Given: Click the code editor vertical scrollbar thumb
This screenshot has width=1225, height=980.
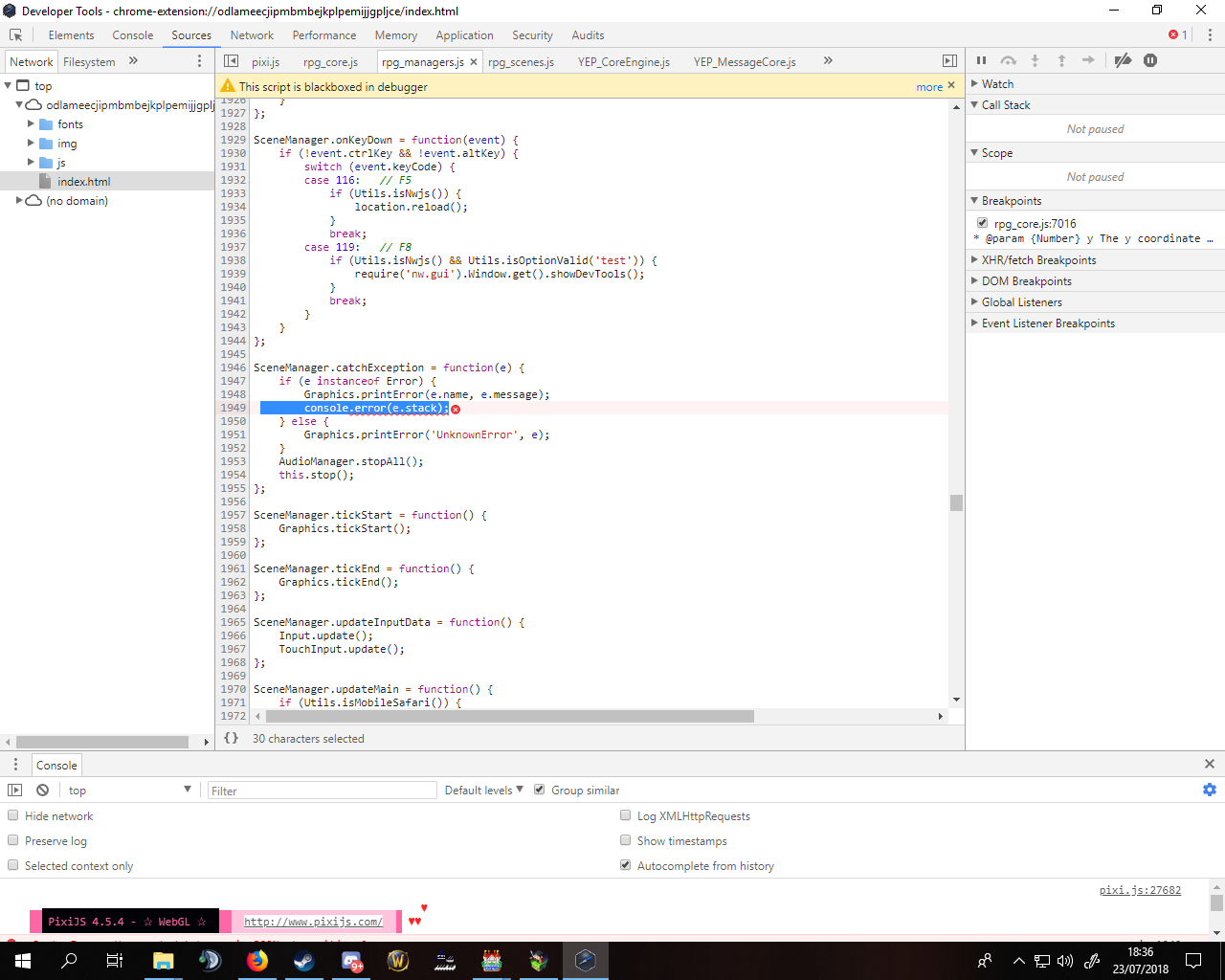Looking at the screenshot, I should pos(956,502).
